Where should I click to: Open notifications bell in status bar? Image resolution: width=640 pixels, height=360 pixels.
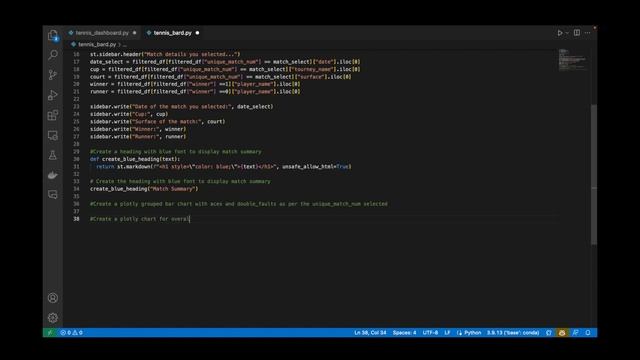coord(588,333)
